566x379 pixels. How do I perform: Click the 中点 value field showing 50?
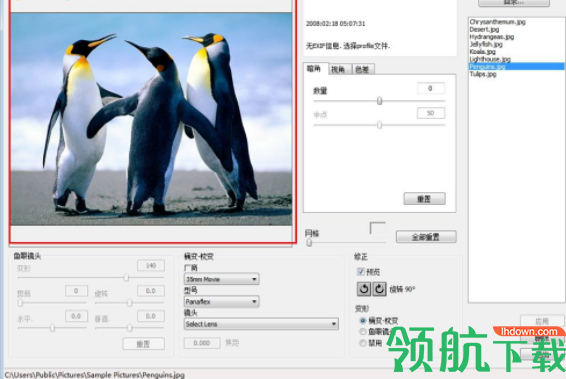click(431, 113)
